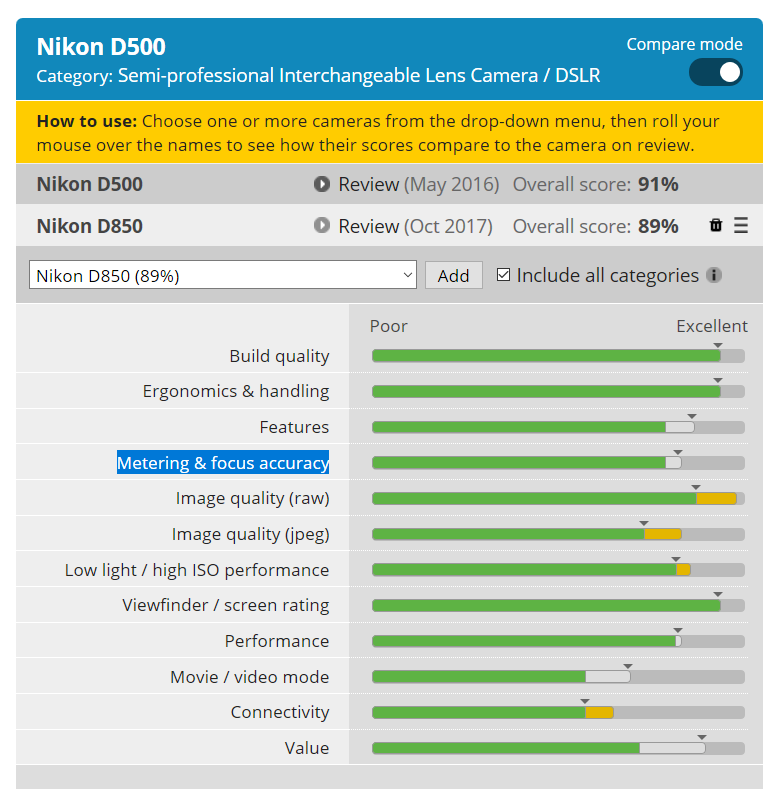Open the Nikon D850 (89%) camera dropdown
The height and width of the screenshot is (789, 775).
[223, 275]
